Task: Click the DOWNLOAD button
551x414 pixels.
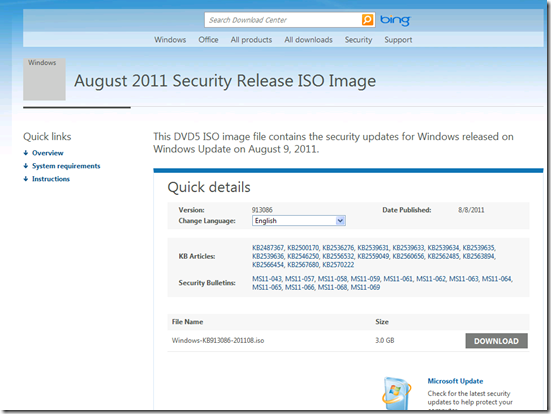Action: 496,341
